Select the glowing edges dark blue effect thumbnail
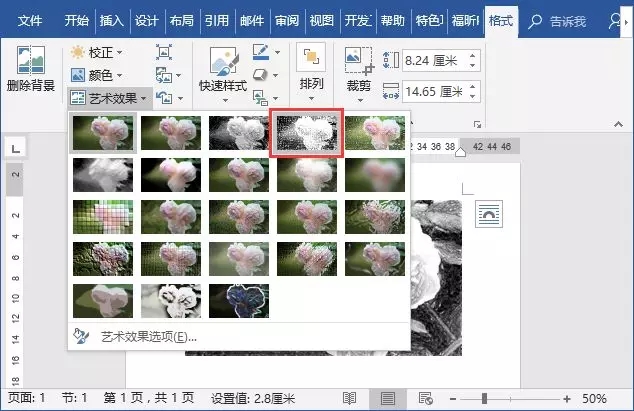This screenshot has width=634, height=411. point(239,301)
